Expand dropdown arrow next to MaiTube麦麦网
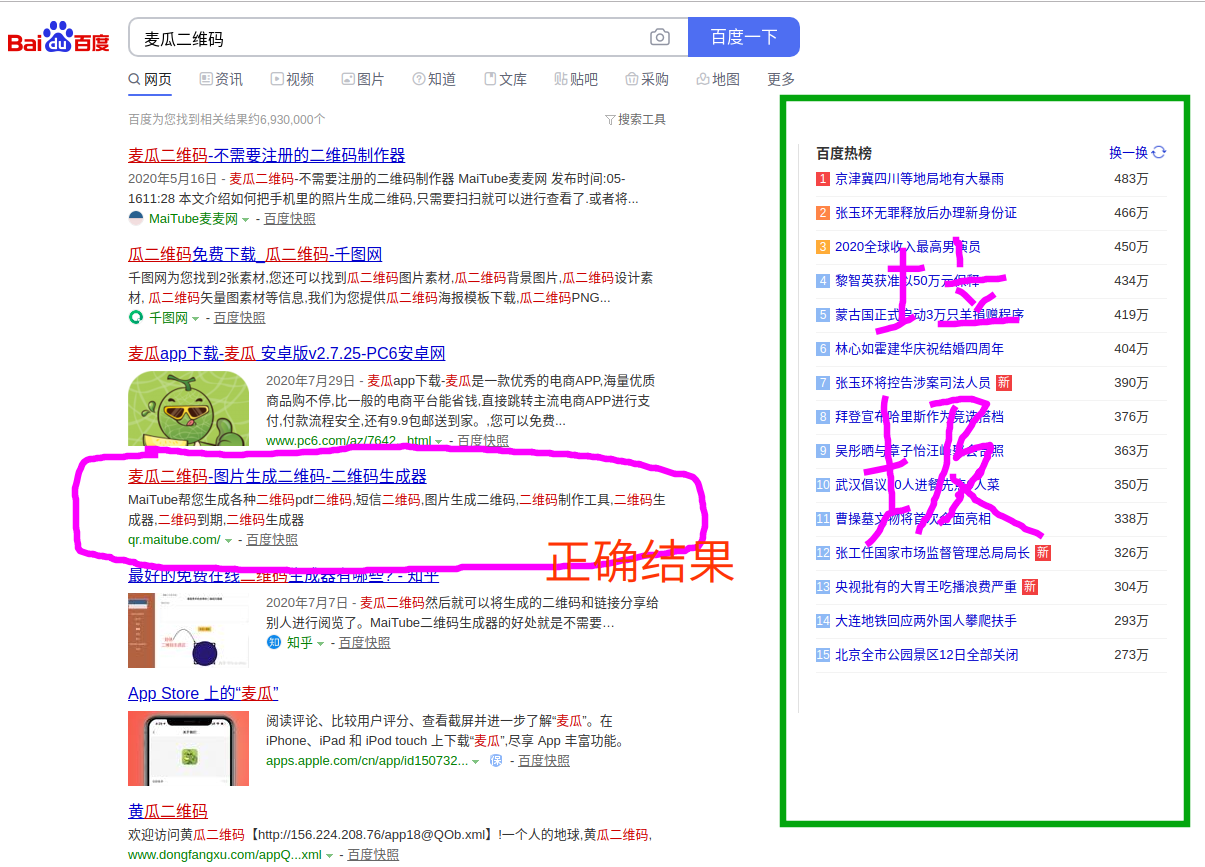Viewport: 1205px width, 867px height. [x=246, y=220]
